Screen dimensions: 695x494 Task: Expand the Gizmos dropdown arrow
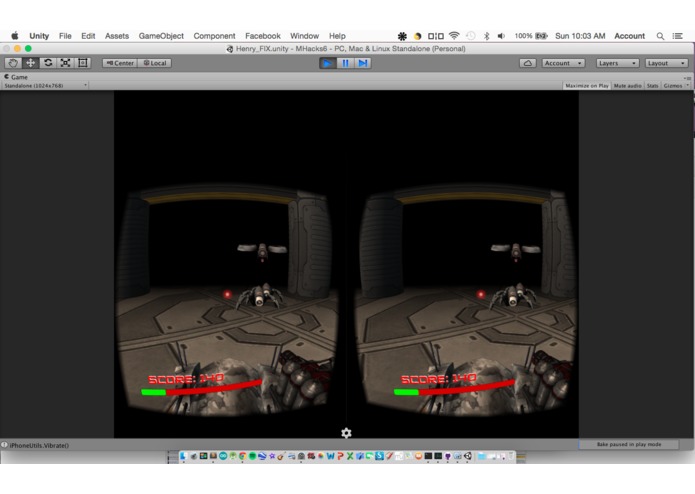click(687, 86)
